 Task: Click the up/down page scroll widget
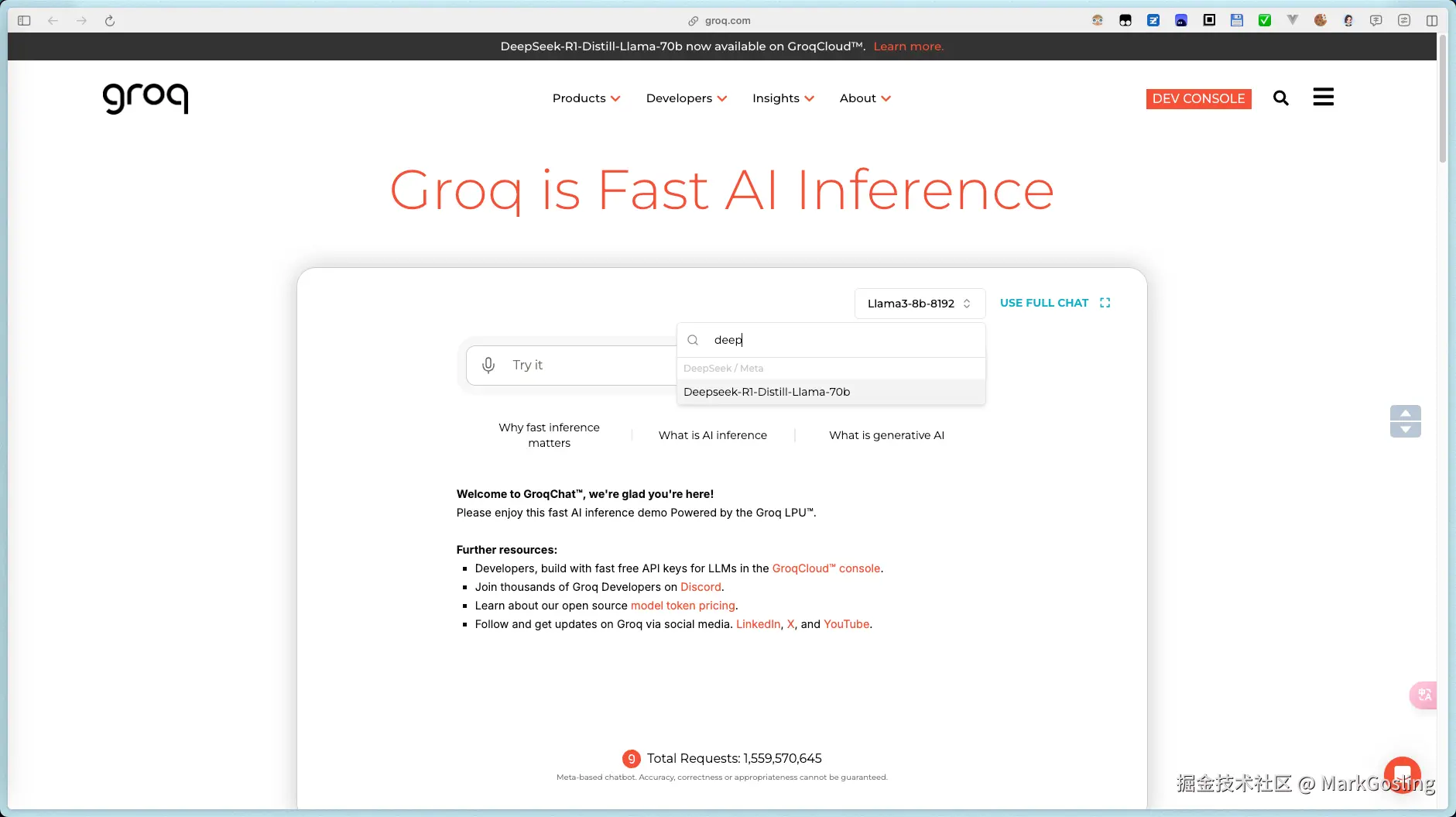(1406, 421)
